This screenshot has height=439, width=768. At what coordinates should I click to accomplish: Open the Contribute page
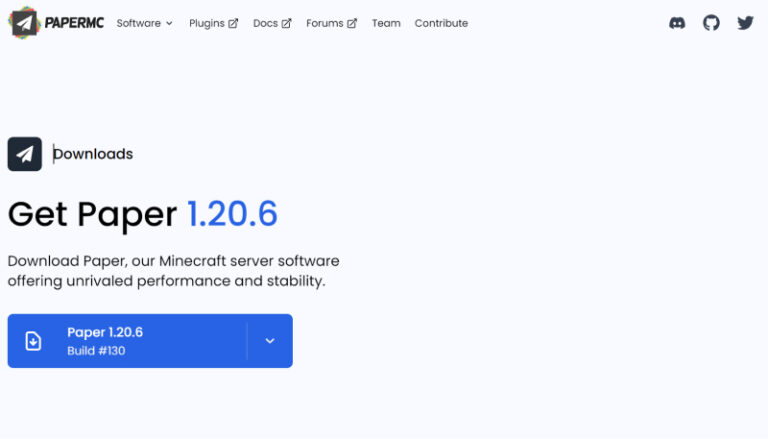pyautogui.click(x=441, y=23)
